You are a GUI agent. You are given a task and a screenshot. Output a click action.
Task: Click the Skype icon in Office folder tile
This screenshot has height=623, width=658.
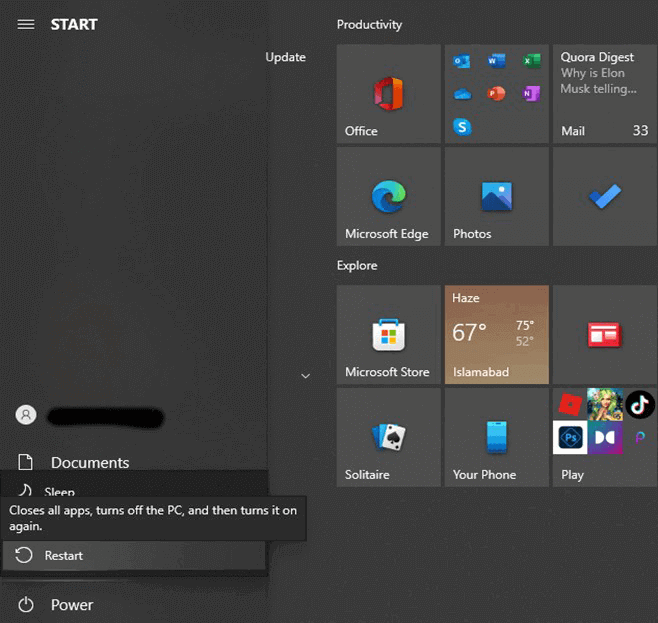pyautogui.click(x=462, y=126)
